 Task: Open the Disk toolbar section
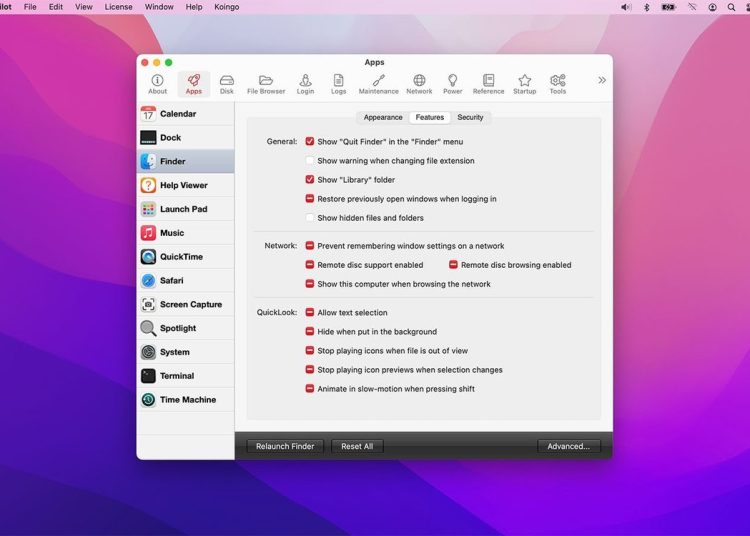(227, 84)
